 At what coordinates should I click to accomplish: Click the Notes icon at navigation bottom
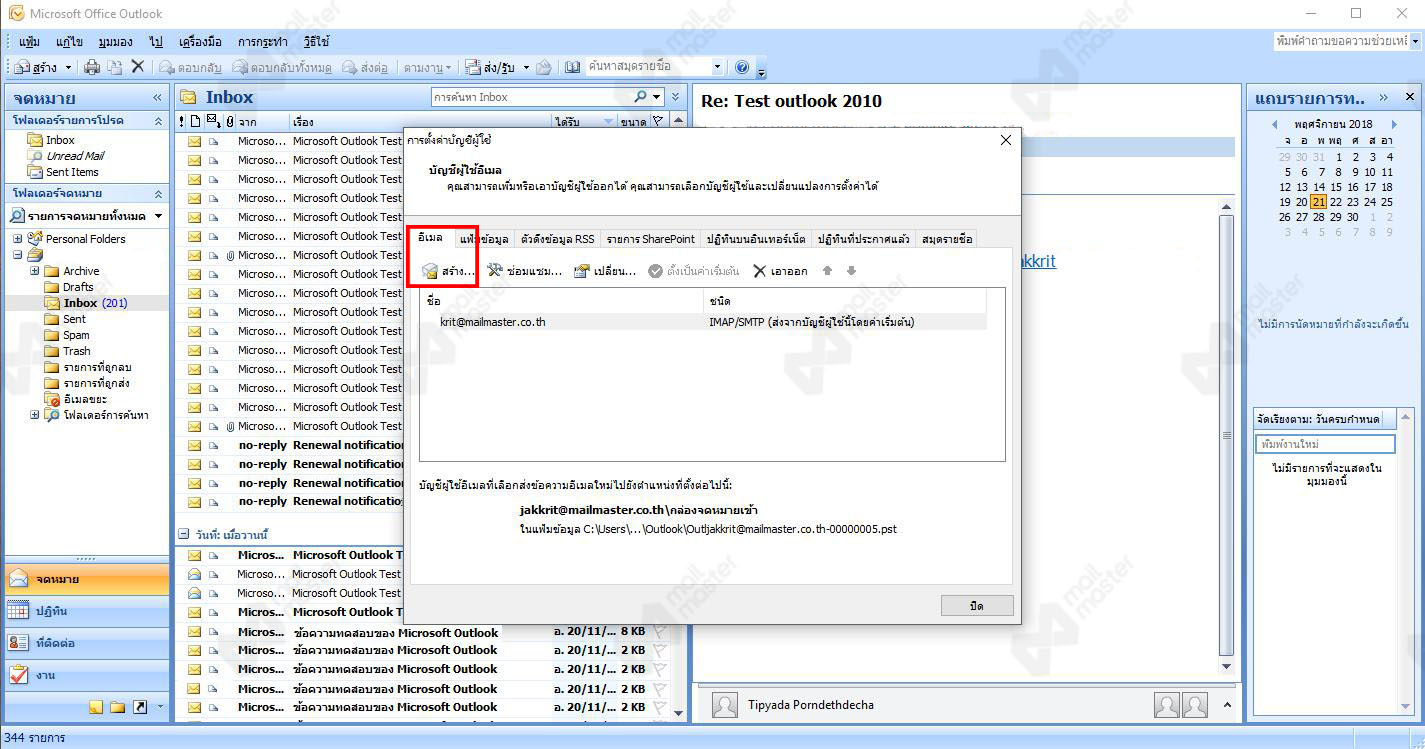pos(96,707)
